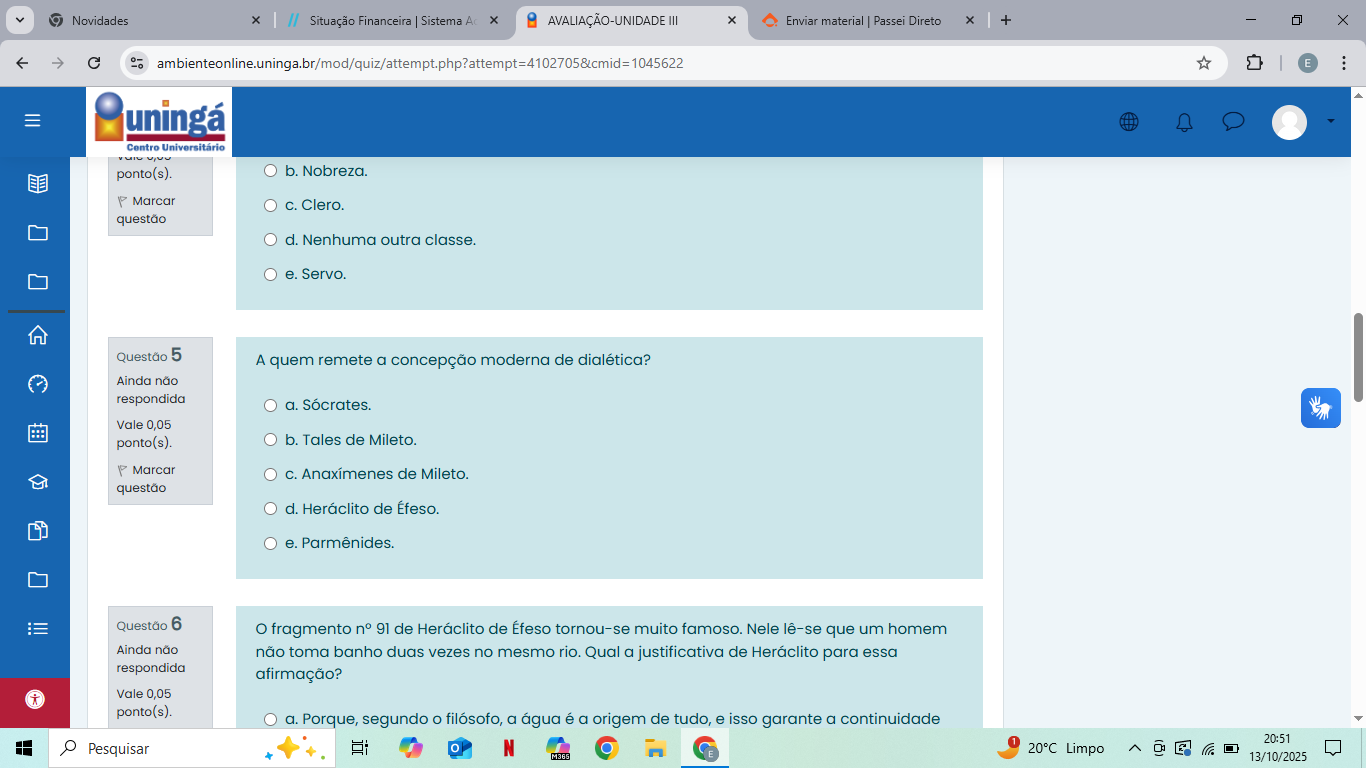Select 'e. Parmênides' radio option

point(270,543)
